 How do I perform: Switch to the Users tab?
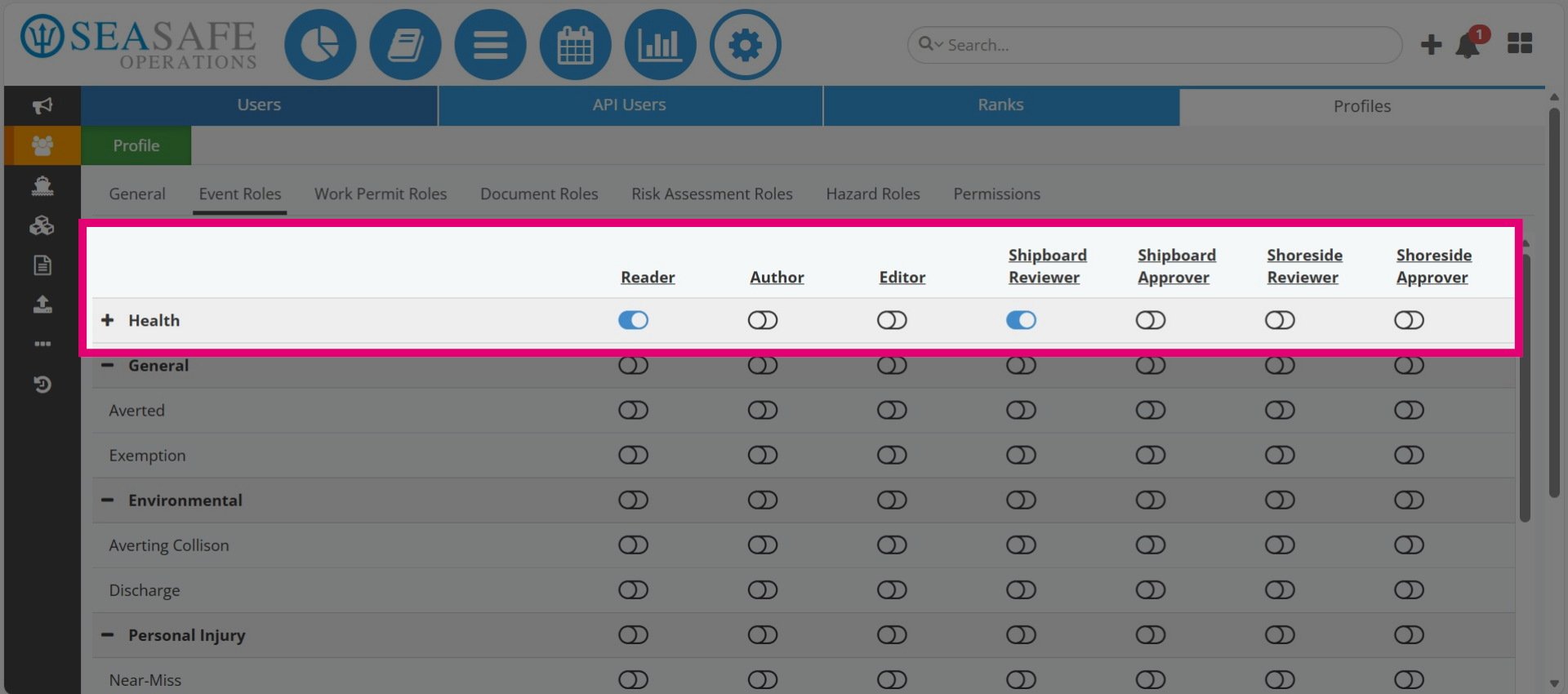tap(259, 105)
